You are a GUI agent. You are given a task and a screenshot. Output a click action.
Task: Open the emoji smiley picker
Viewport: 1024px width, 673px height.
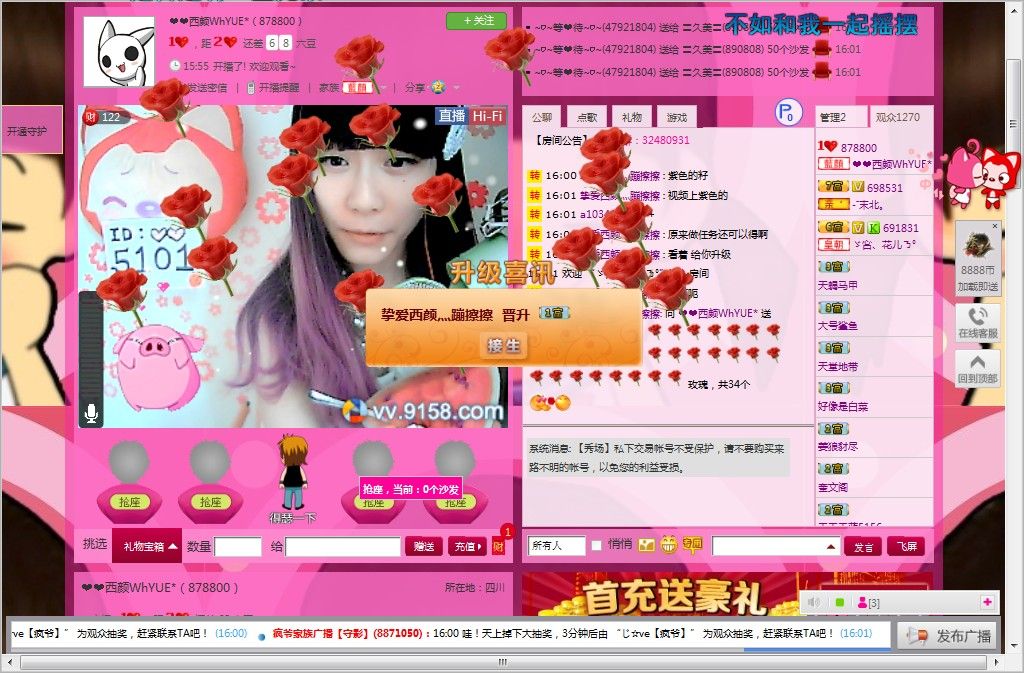pyautogui.click(x=668, y=544)
